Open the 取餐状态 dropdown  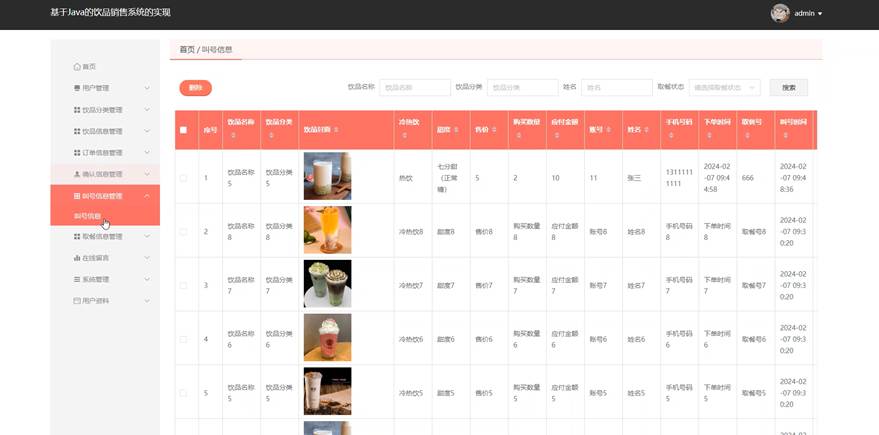pos(724,87)
